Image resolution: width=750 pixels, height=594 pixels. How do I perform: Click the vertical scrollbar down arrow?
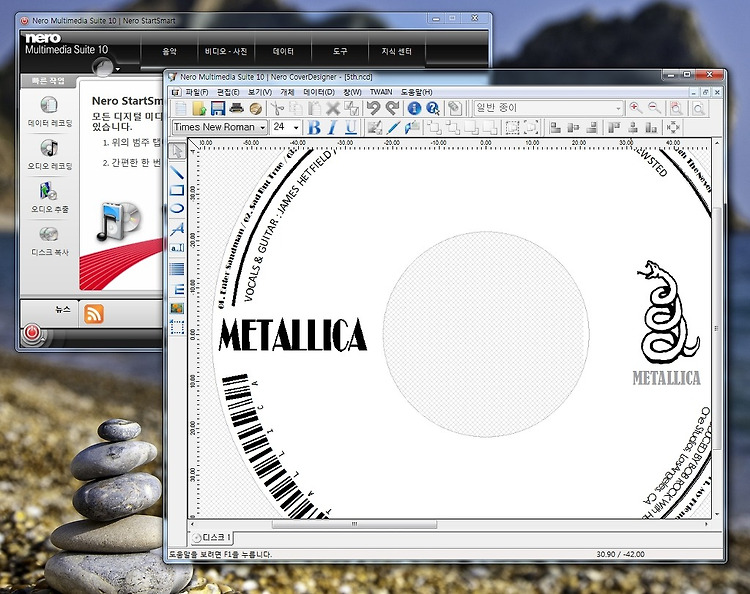pos(717,514)
